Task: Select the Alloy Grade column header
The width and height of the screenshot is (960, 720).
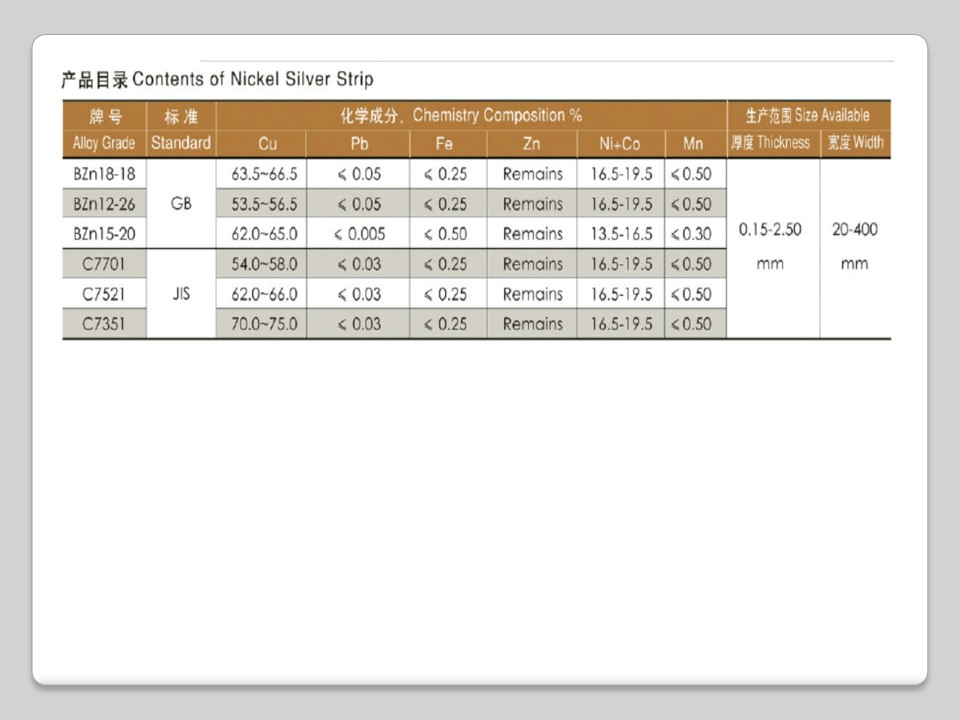Action: click(x=104, y=143)
